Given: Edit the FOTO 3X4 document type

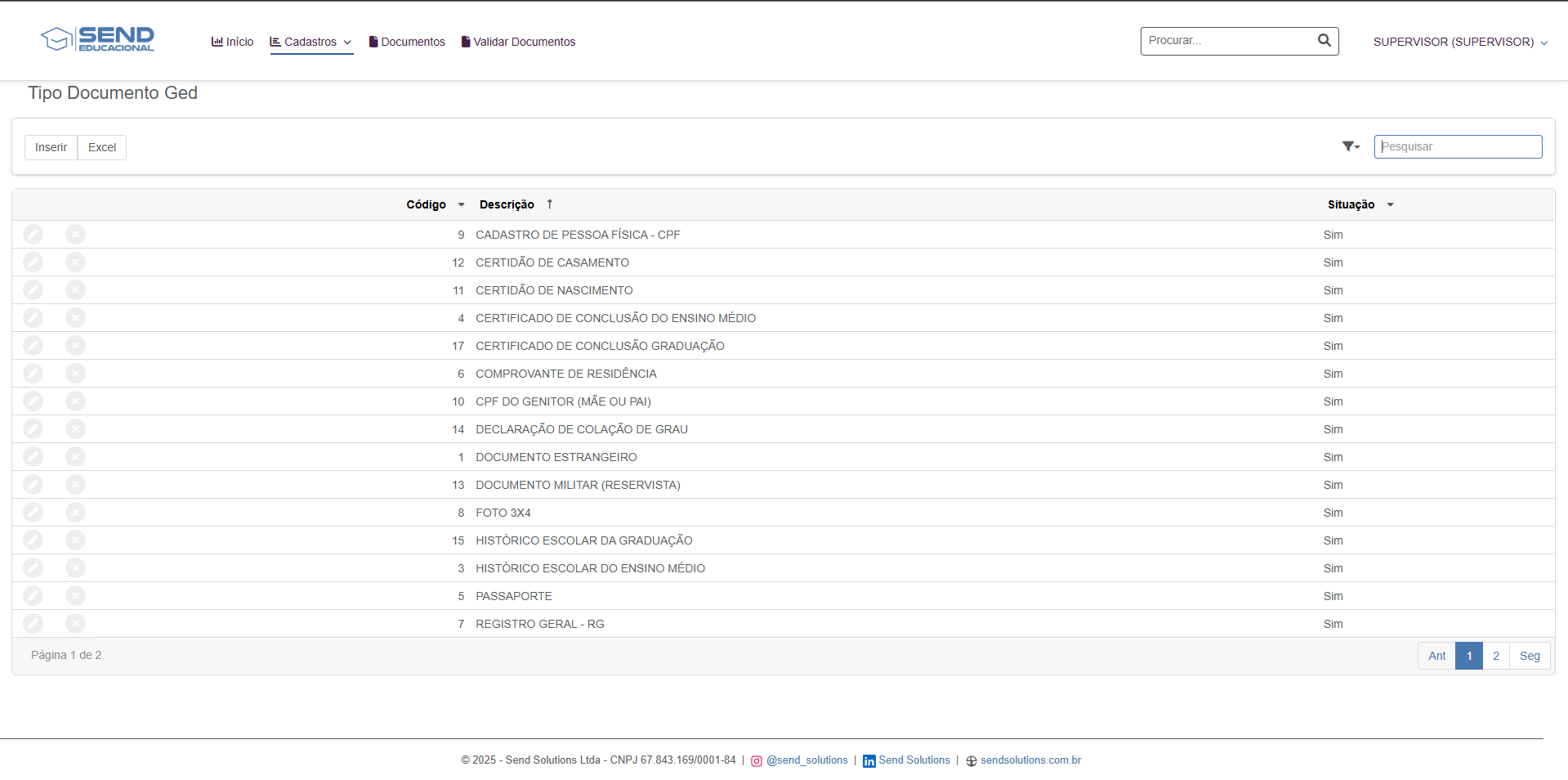Looking at the screenshot, I should coord(33,513).
